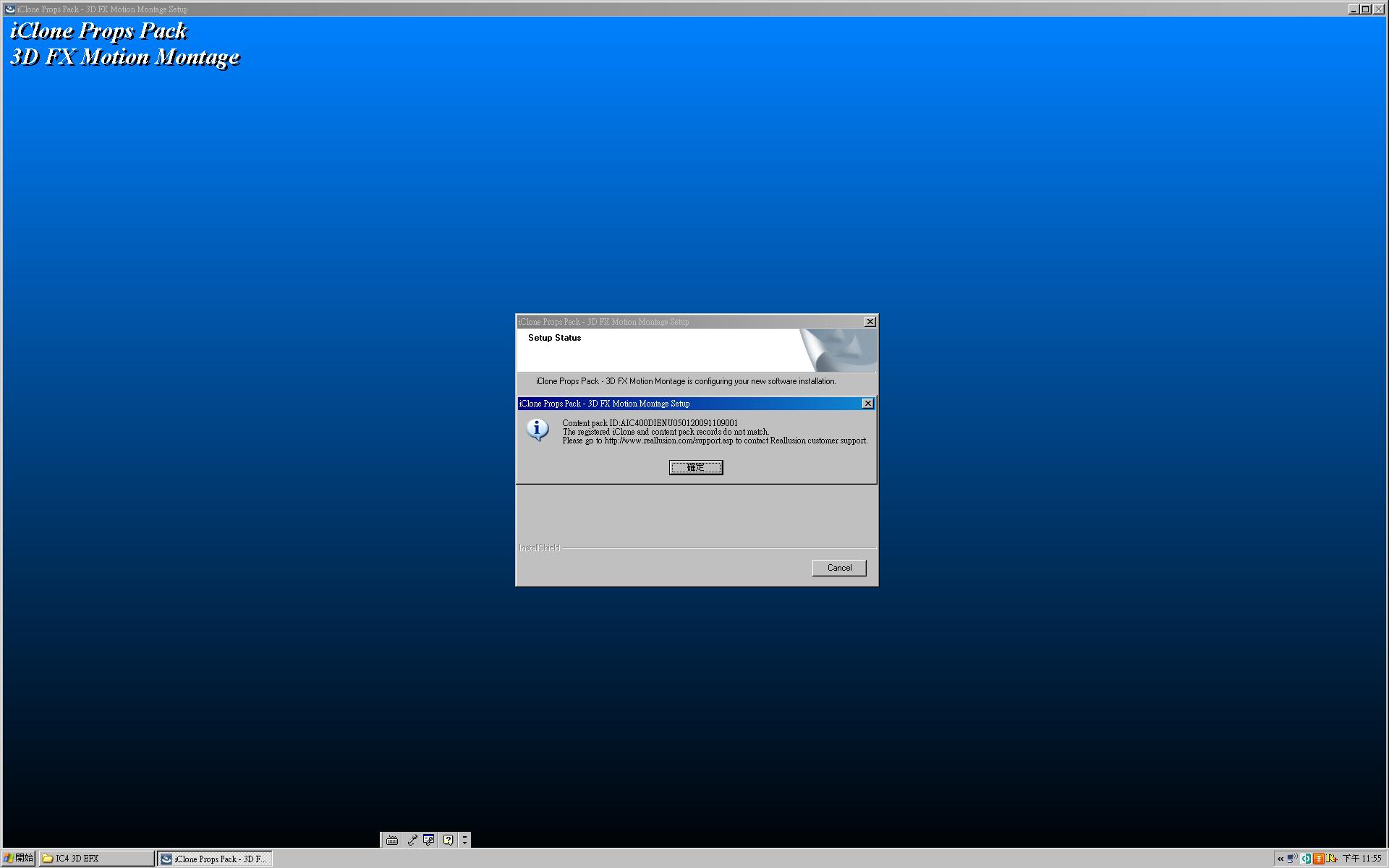This screenshot has width=1389, height=868.
Task: Cancel the Setup Status installation
Action: (838, 568)
